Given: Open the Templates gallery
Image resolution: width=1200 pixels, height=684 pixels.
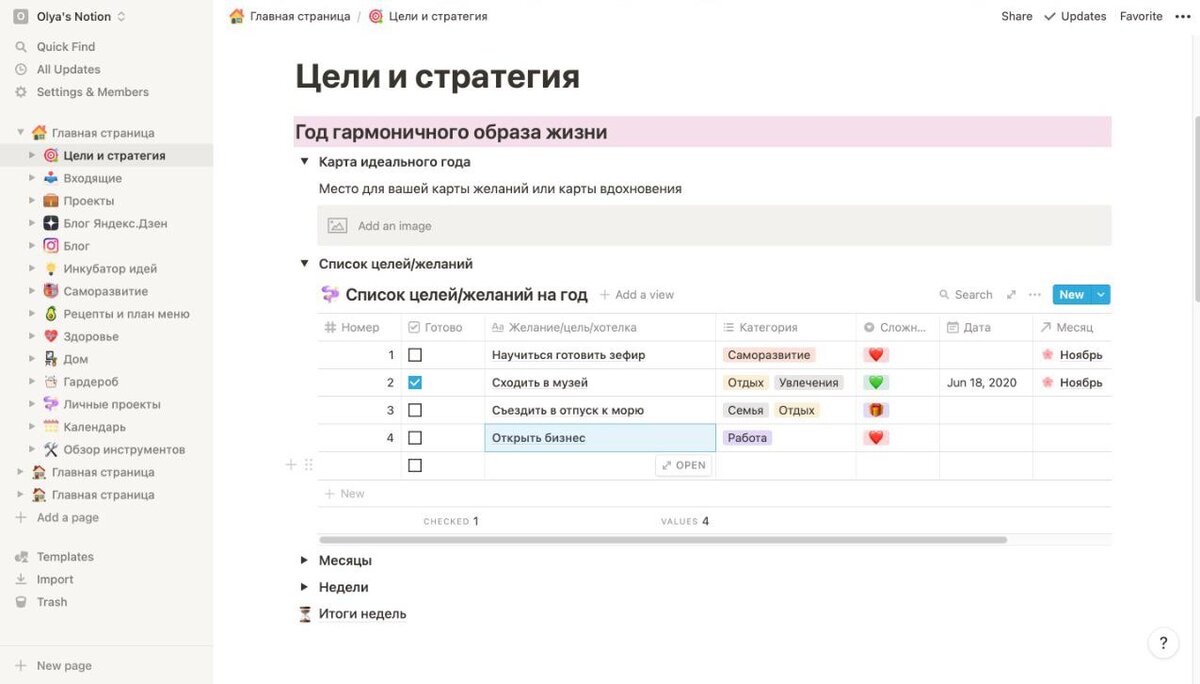Looking at the screenshot, I should coord(65,556).
